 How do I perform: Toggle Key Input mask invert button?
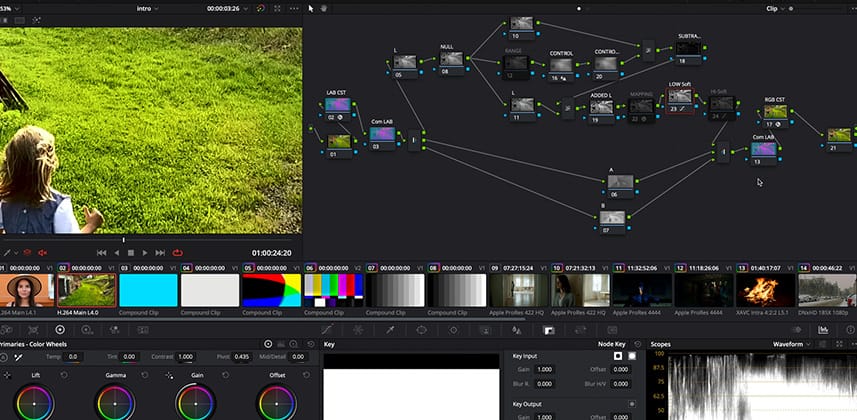point(632,356)
